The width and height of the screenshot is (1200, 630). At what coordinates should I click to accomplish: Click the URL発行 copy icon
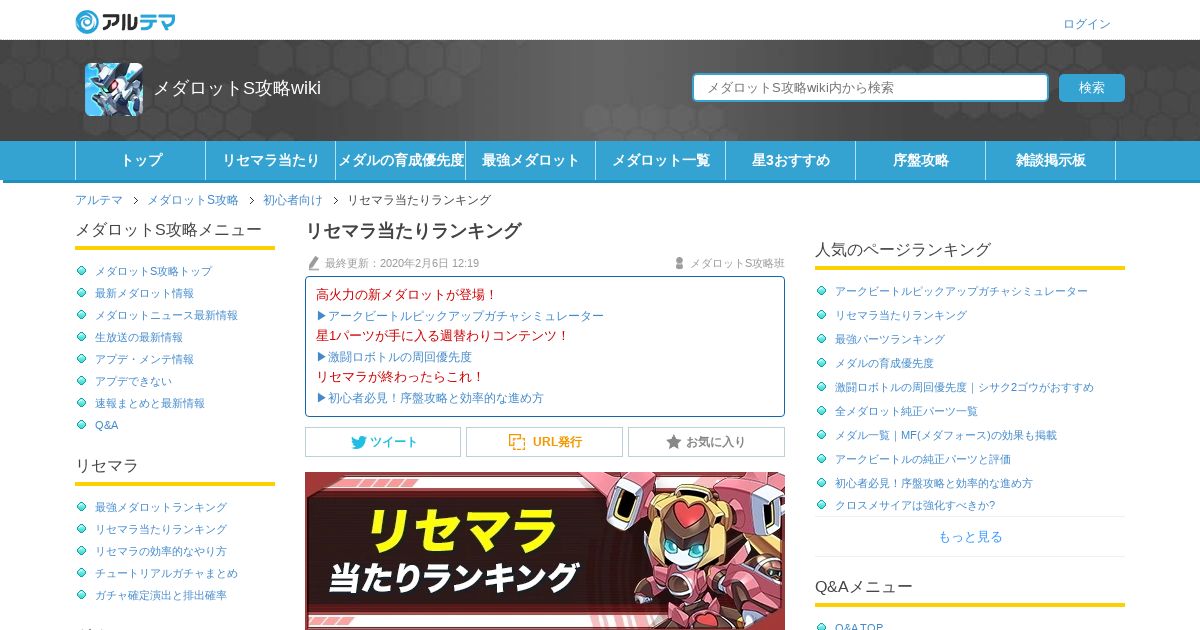tap(516, 442)
